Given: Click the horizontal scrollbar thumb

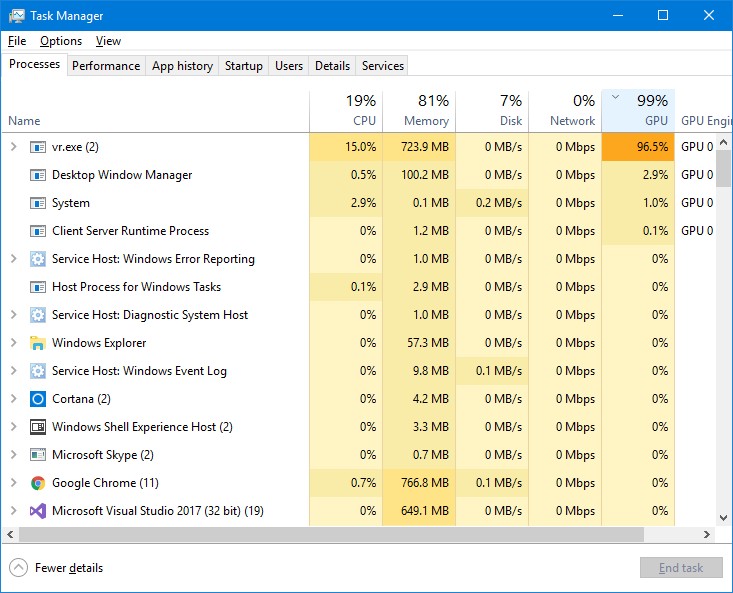Looking at the screenshot, I should [331, 534].
